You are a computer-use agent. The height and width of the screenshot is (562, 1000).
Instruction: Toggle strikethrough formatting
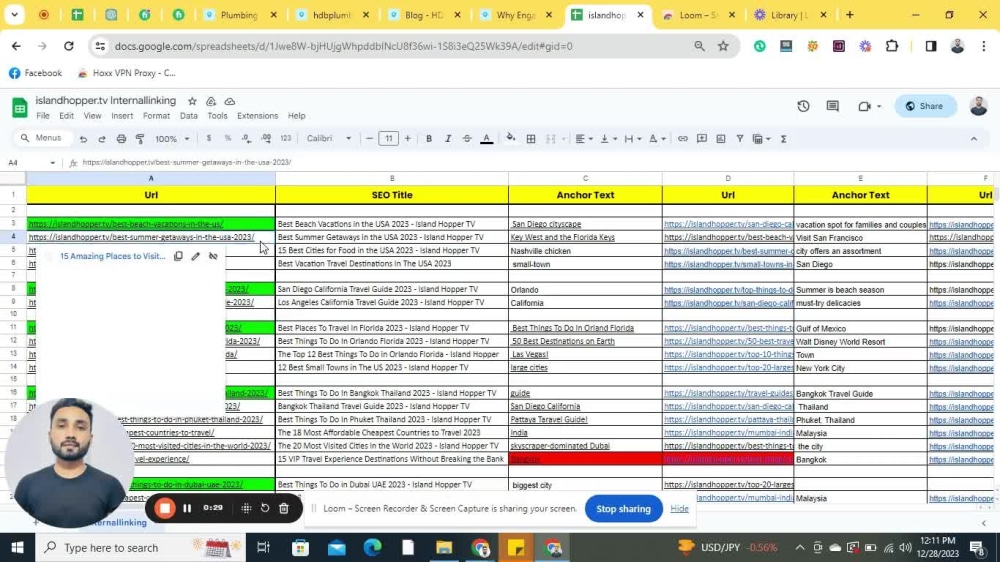pyautogui.click(x=467, y=138)
